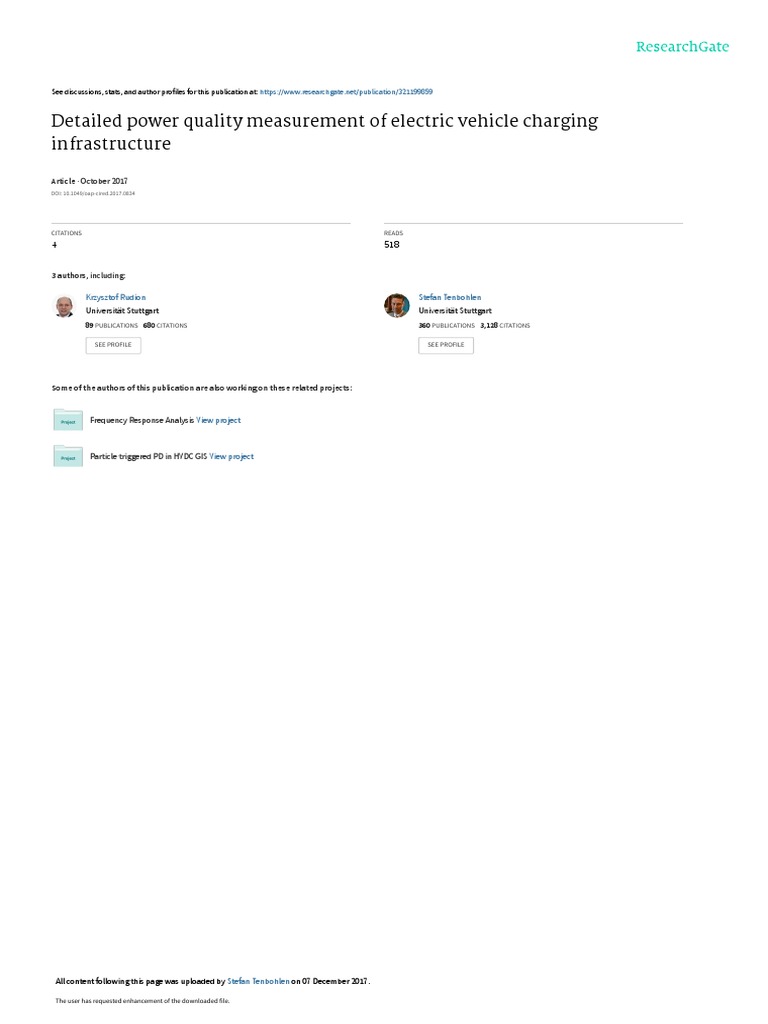Open View project for Frequency Response Analysis
The height and width of the screenshot is (1024, 768).
[219, 421]
